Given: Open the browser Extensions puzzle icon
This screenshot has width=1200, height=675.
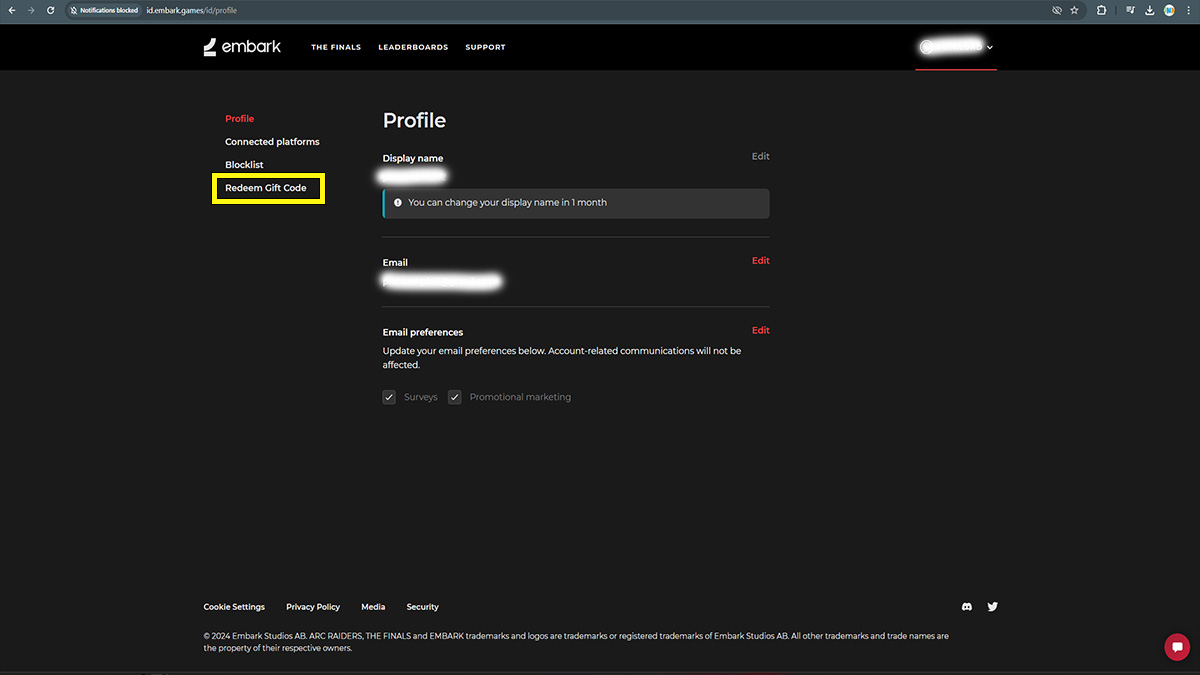Looking at the screenshot, I should click(1101, 10).
